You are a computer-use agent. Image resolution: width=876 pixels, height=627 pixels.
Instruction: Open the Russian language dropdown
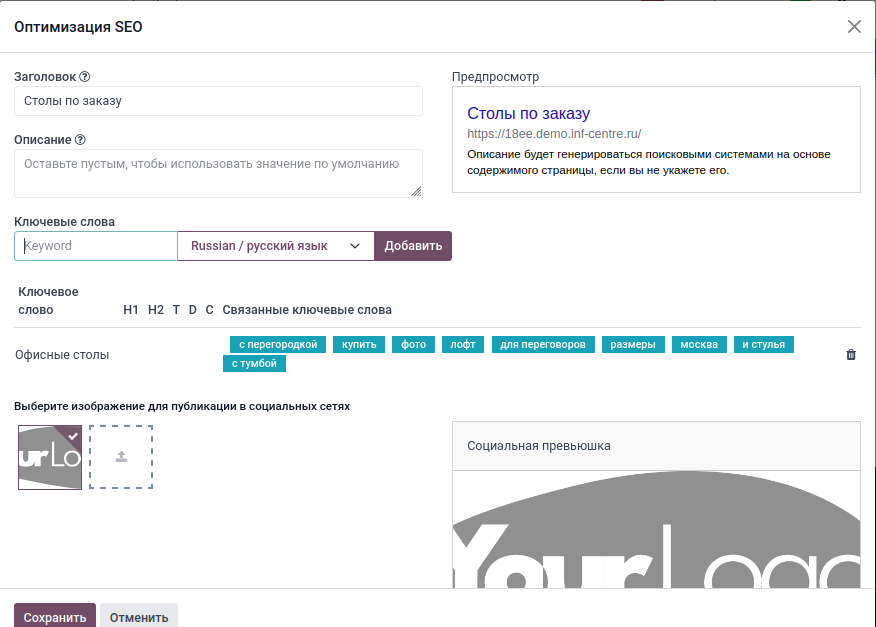click(275, 246)
